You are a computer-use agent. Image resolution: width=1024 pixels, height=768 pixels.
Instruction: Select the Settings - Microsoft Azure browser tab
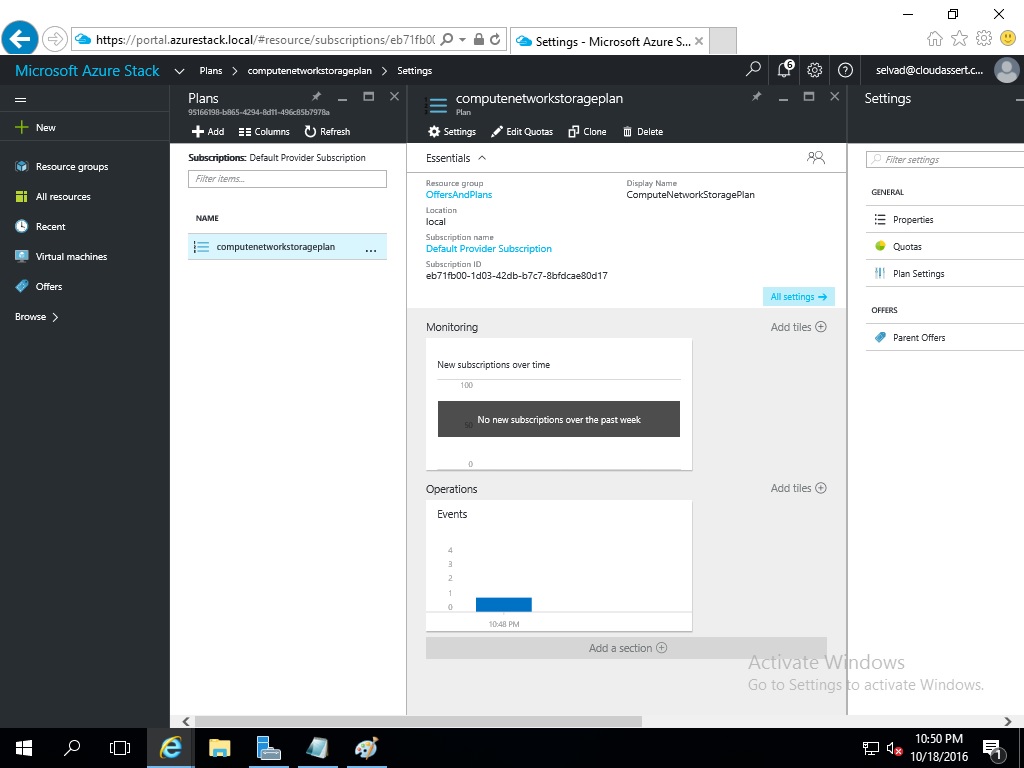609,41
